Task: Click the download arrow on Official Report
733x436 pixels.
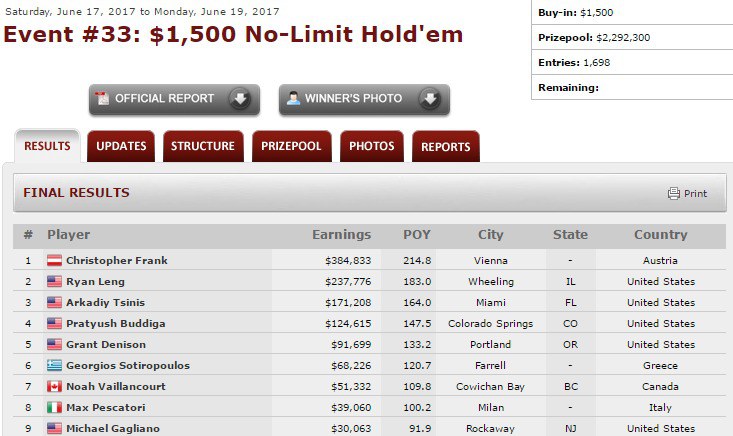Action: tap(240, 99)
